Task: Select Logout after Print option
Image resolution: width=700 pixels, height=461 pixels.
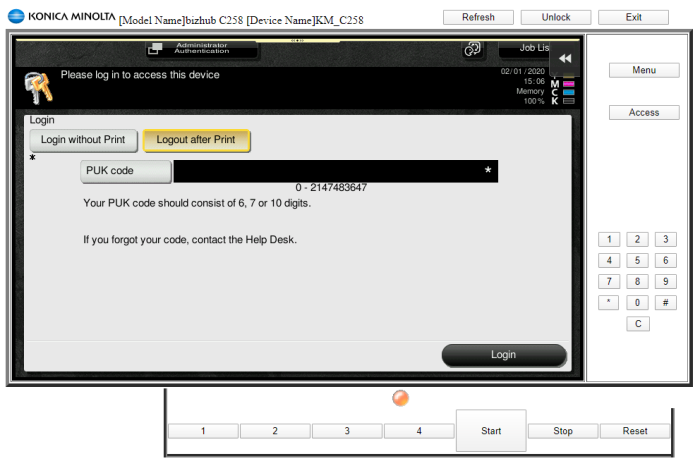Action: (196, 140)
